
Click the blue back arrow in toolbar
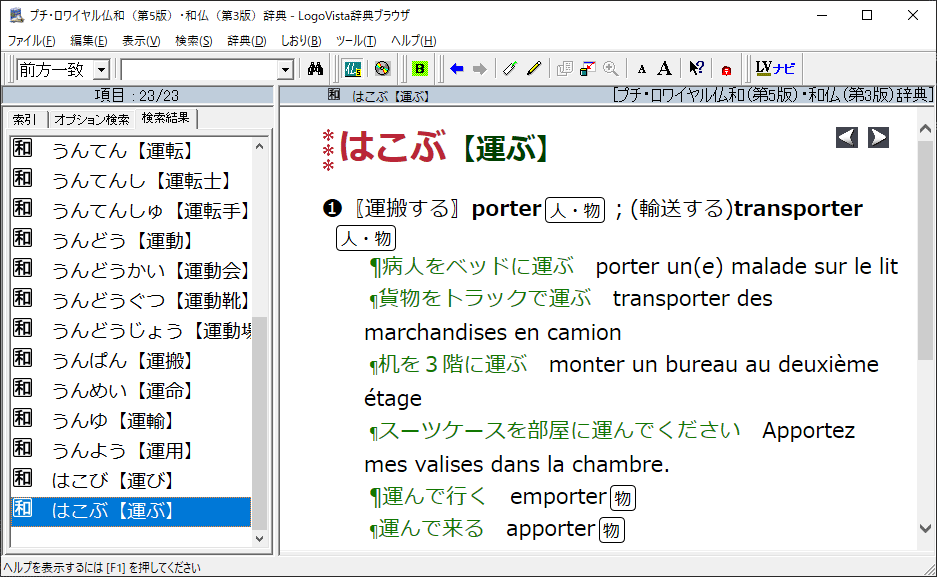click(457, 69)
